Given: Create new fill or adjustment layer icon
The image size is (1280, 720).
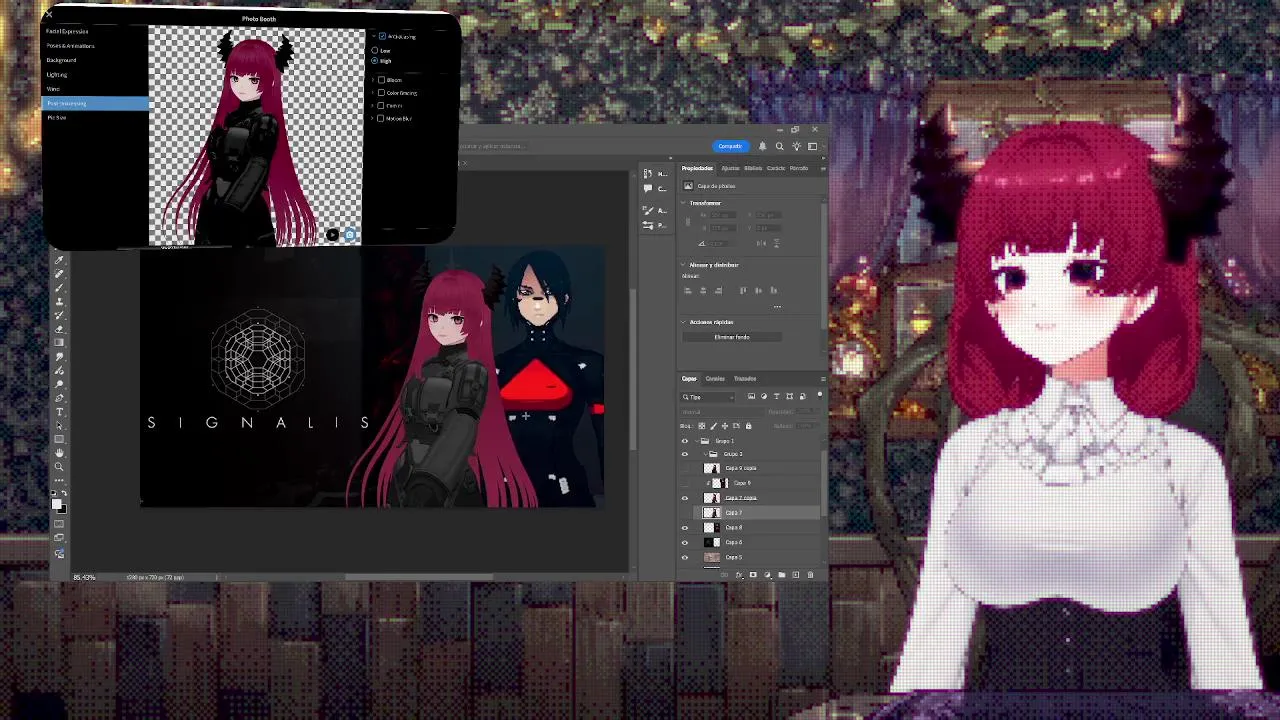Looking at the screenshot, I should click(767, 575).
